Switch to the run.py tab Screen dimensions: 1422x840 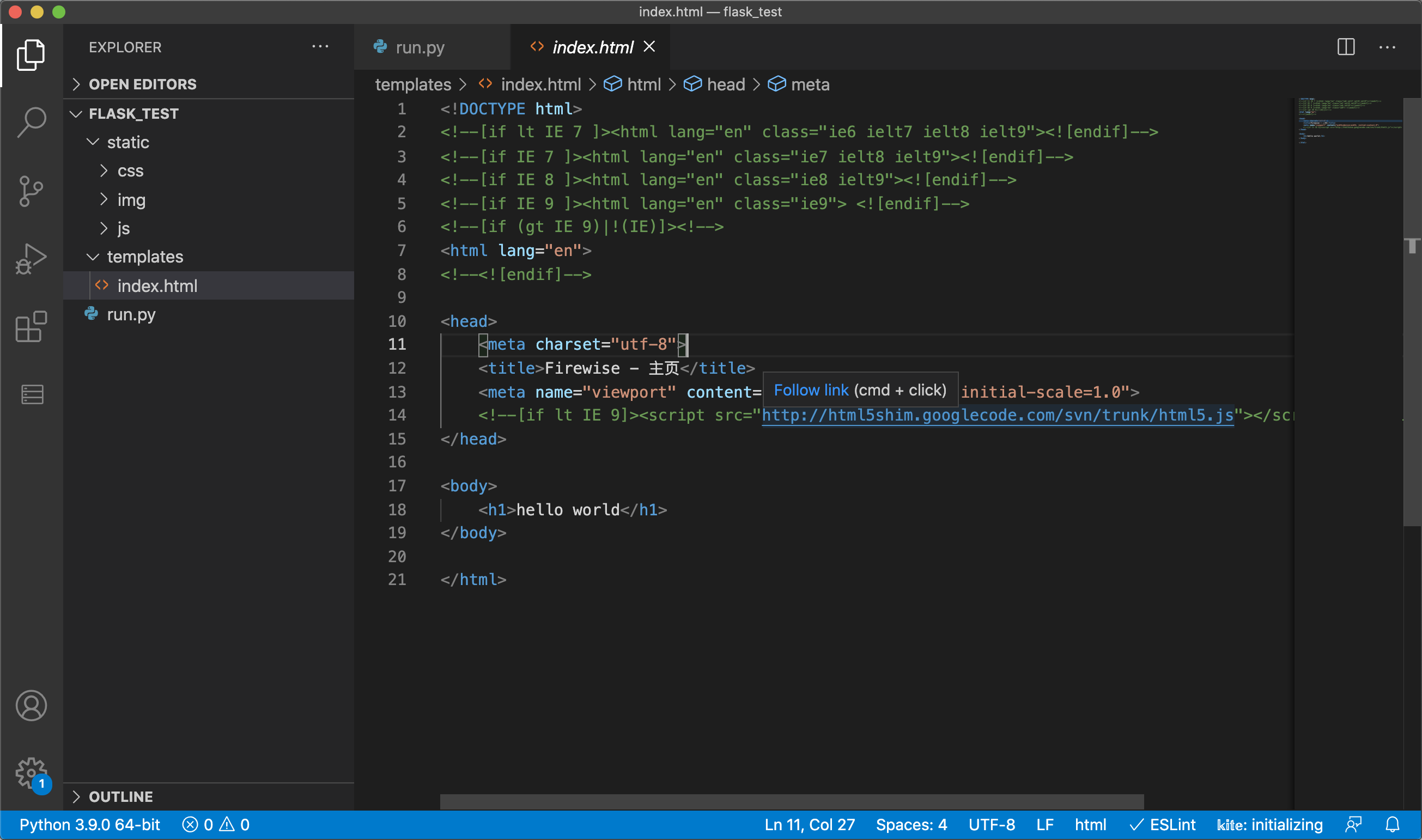pyautogui.click(x=420, y=47)
